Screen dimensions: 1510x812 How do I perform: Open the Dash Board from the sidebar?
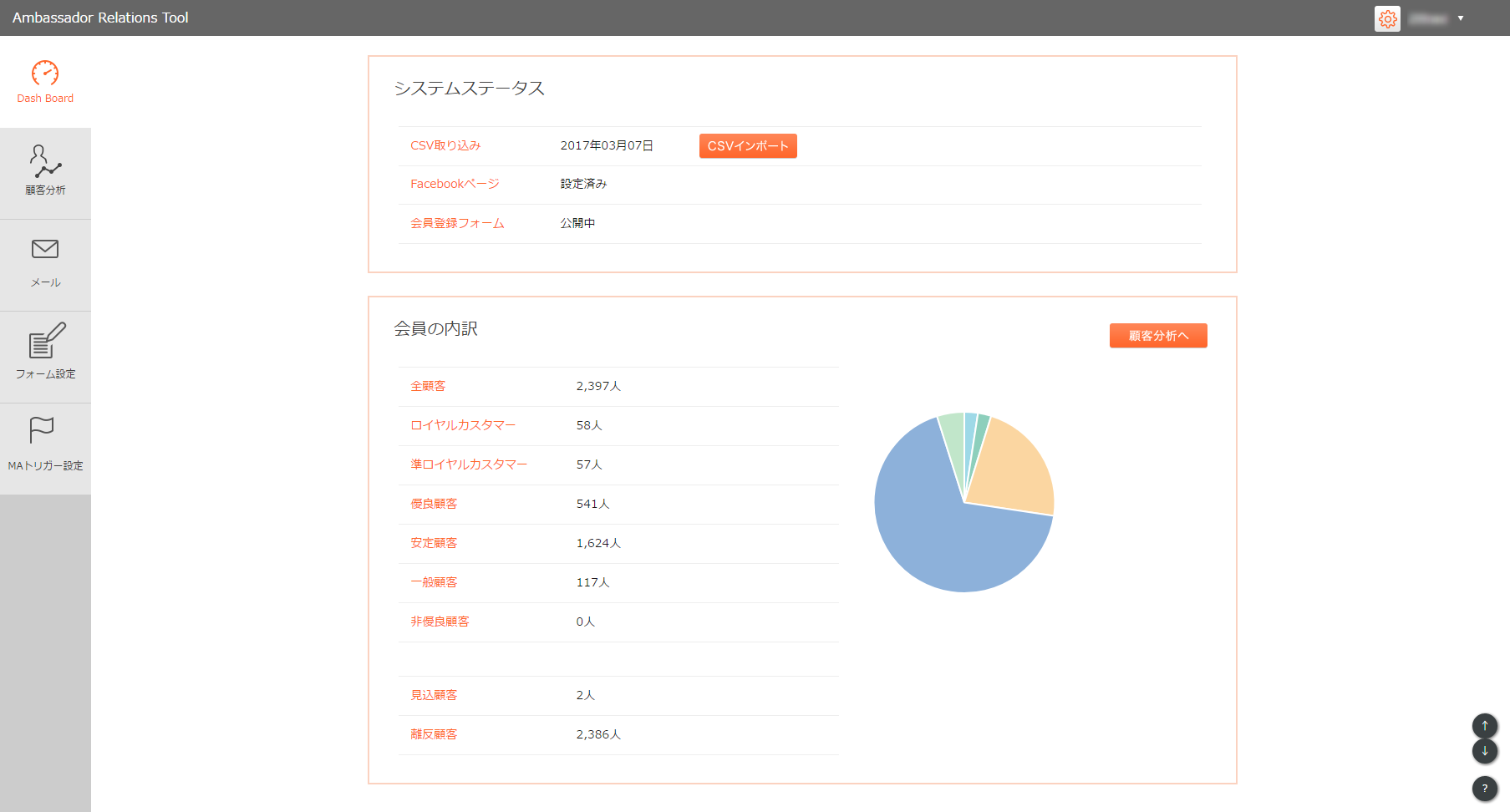(x=44, y=81)
